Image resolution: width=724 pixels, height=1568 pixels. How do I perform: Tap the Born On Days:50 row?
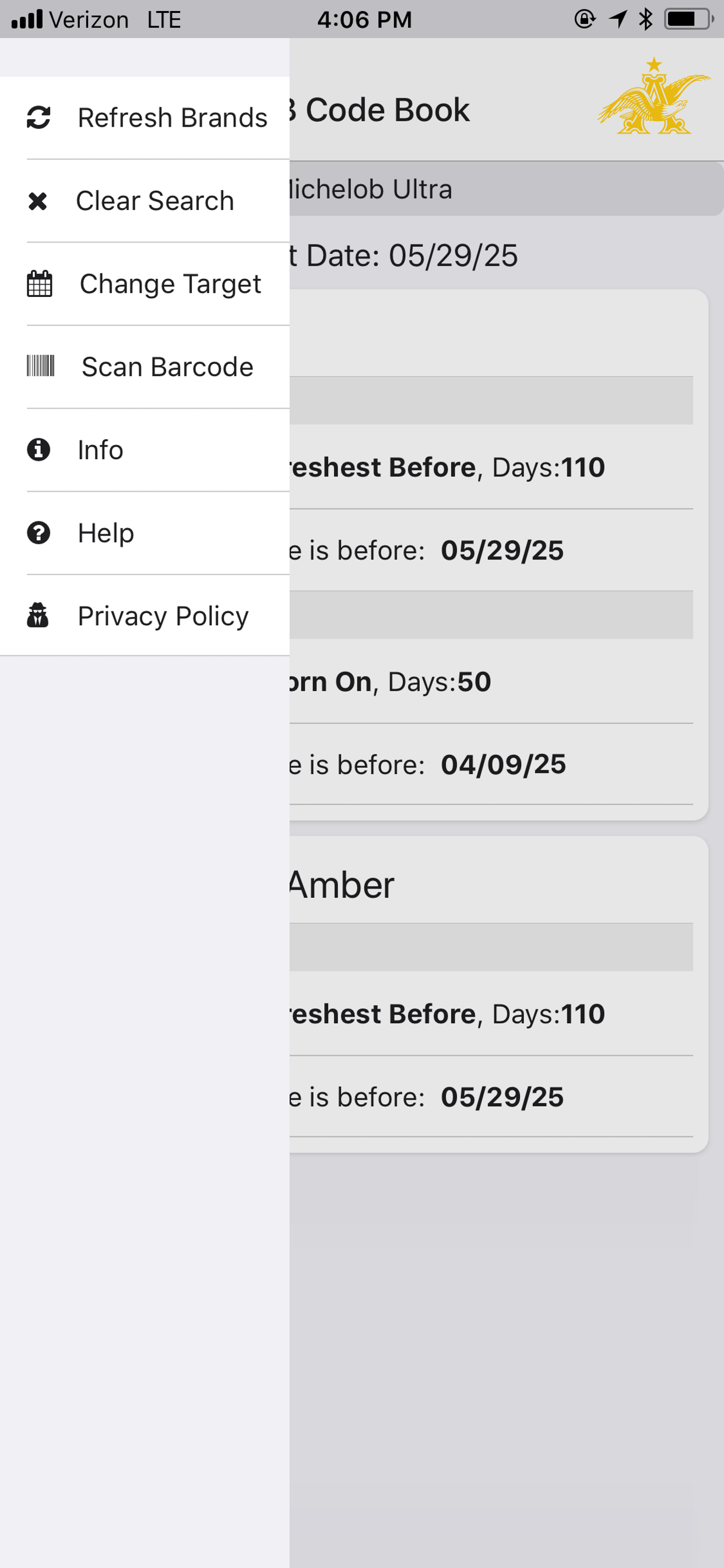(x=491, y=682)
